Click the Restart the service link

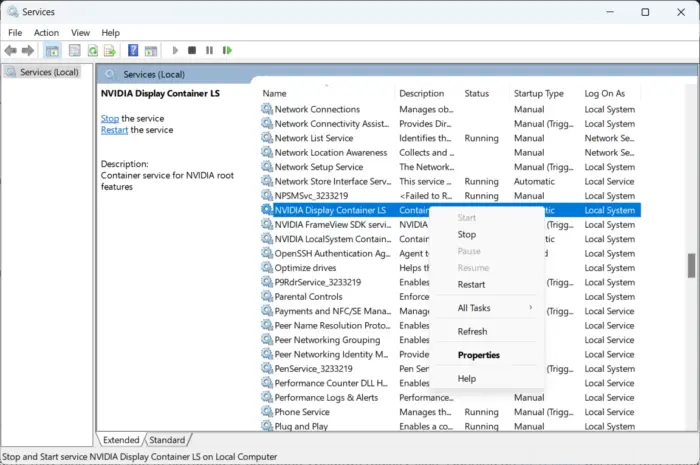tap(114, 130)
